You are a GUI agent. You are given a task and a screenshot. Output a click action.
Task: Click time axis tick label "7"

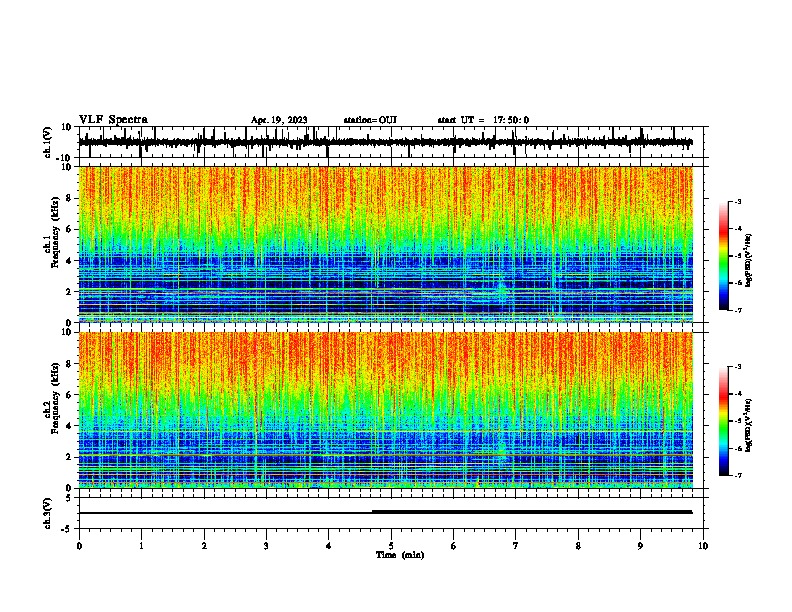pos(516,546)
